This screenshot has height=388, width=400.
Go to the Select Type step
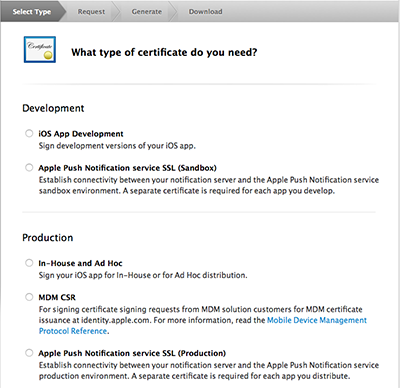pos(32,12)
